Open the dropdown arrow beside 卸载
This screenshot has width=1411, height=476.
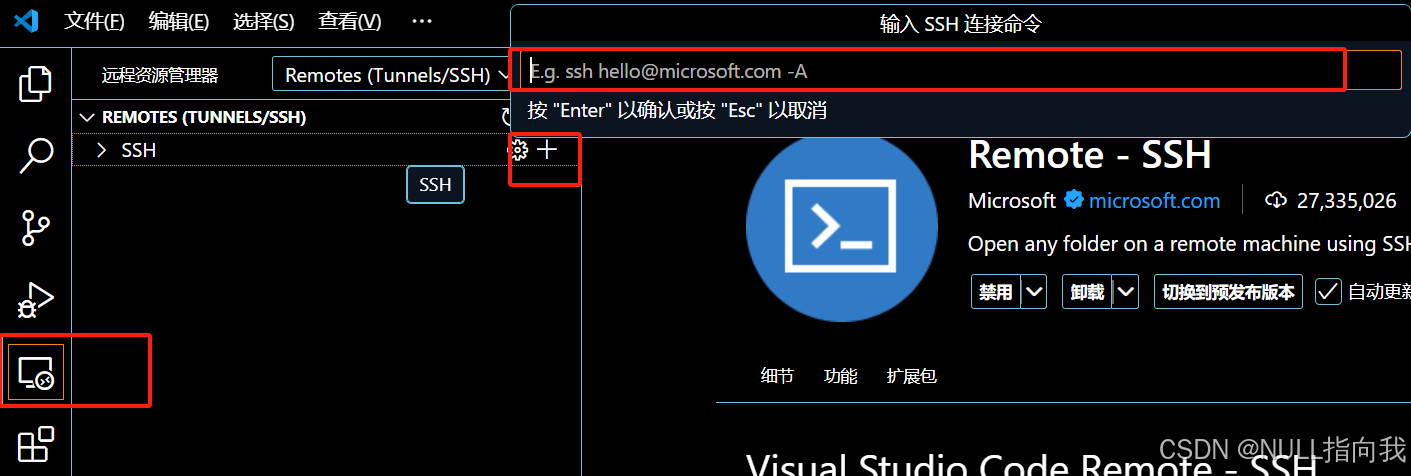1126,292
